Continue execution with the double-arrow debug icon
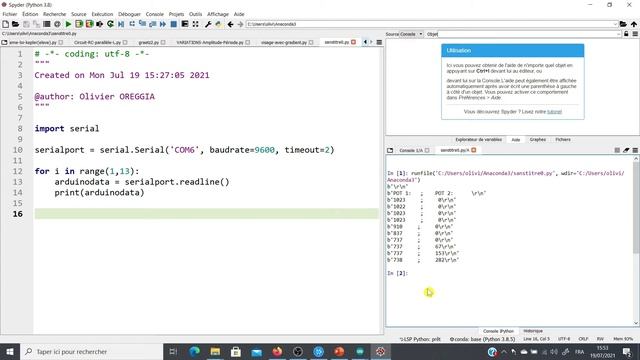Screen dimensions: 640x360 point(163,24)
